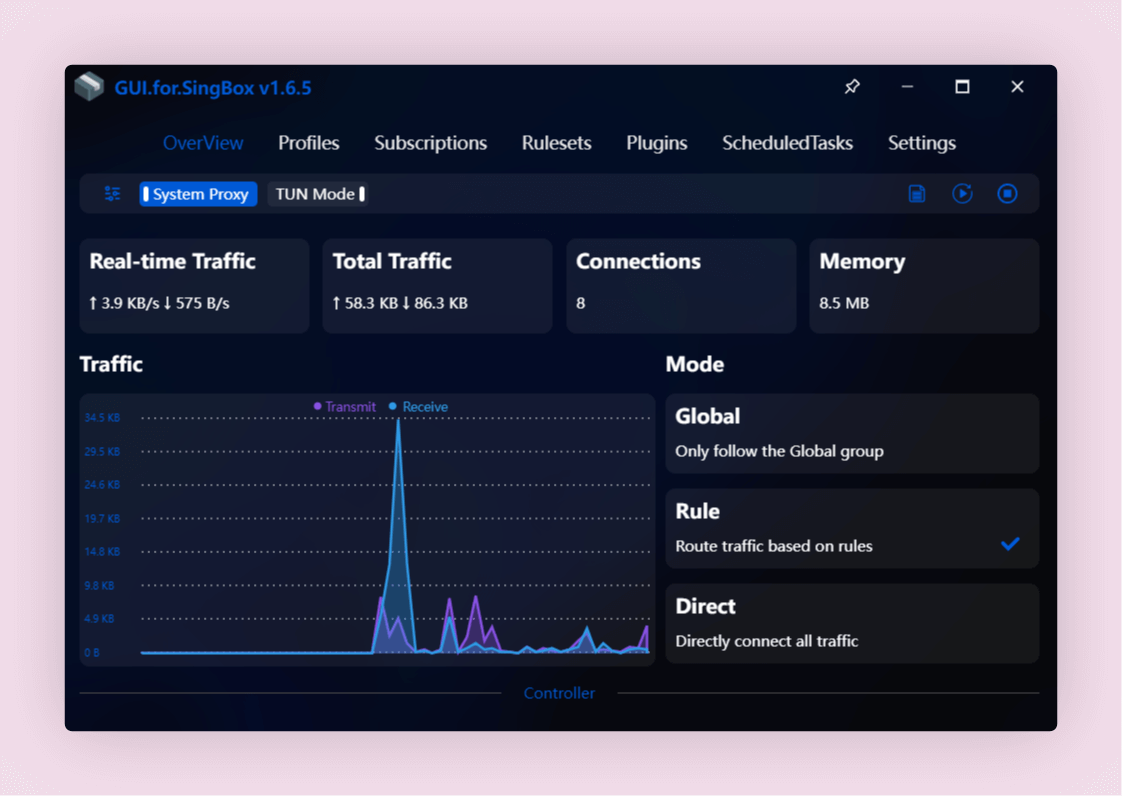1122x796 pixels.
Task: Switch to the Plugins tab
Action: [657, 143]
